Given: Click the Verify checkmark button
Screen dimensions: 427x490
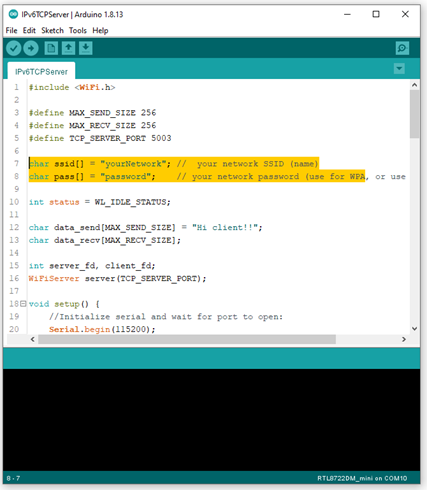Looking at the screenshot, I should 14,48.
